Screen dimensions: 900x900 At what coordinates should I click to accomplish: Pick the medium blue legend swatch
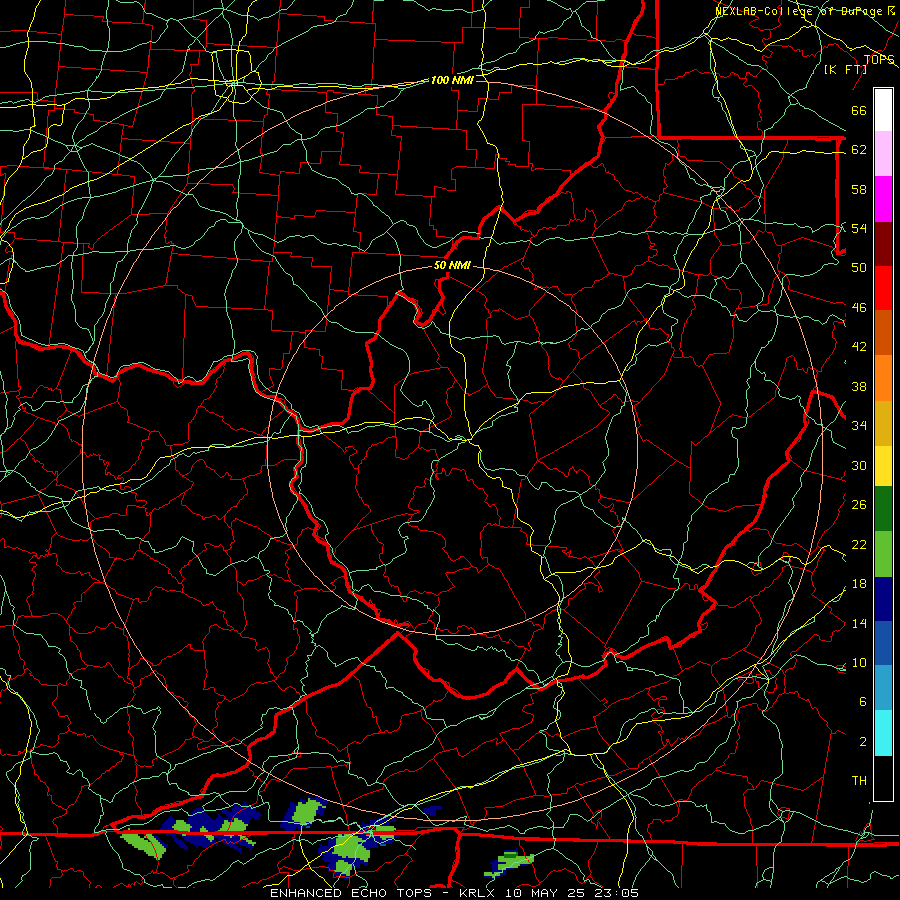click(x=883, y=643)
